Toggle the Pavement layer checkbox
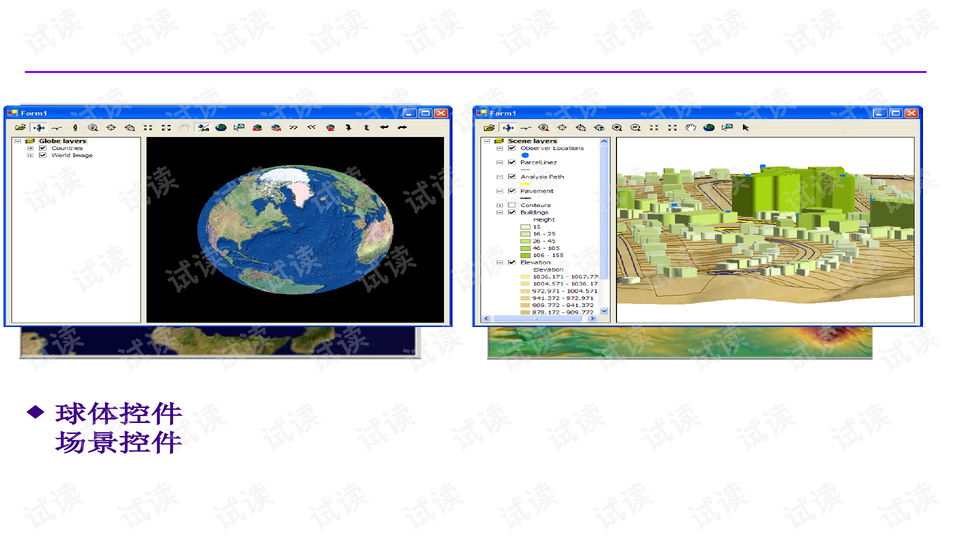Screen dimensions: 960x540 tap(512, 191)
